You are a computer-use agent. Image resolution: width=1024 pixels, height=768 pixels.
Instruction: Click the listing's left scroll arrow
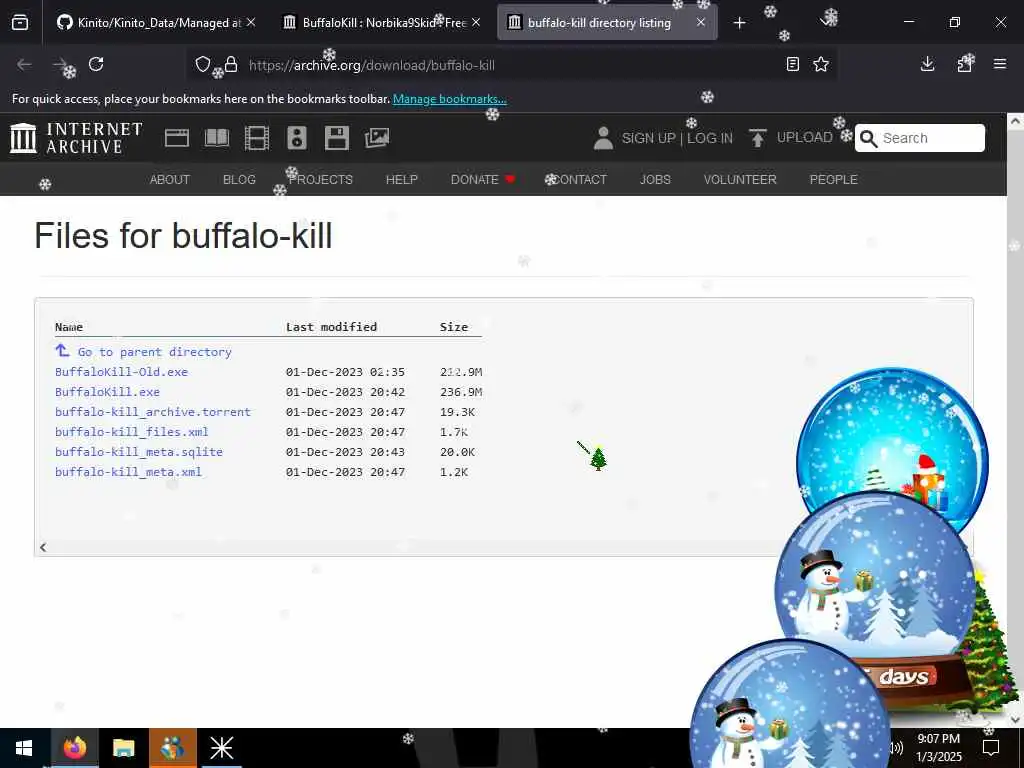tap(43, 547)
